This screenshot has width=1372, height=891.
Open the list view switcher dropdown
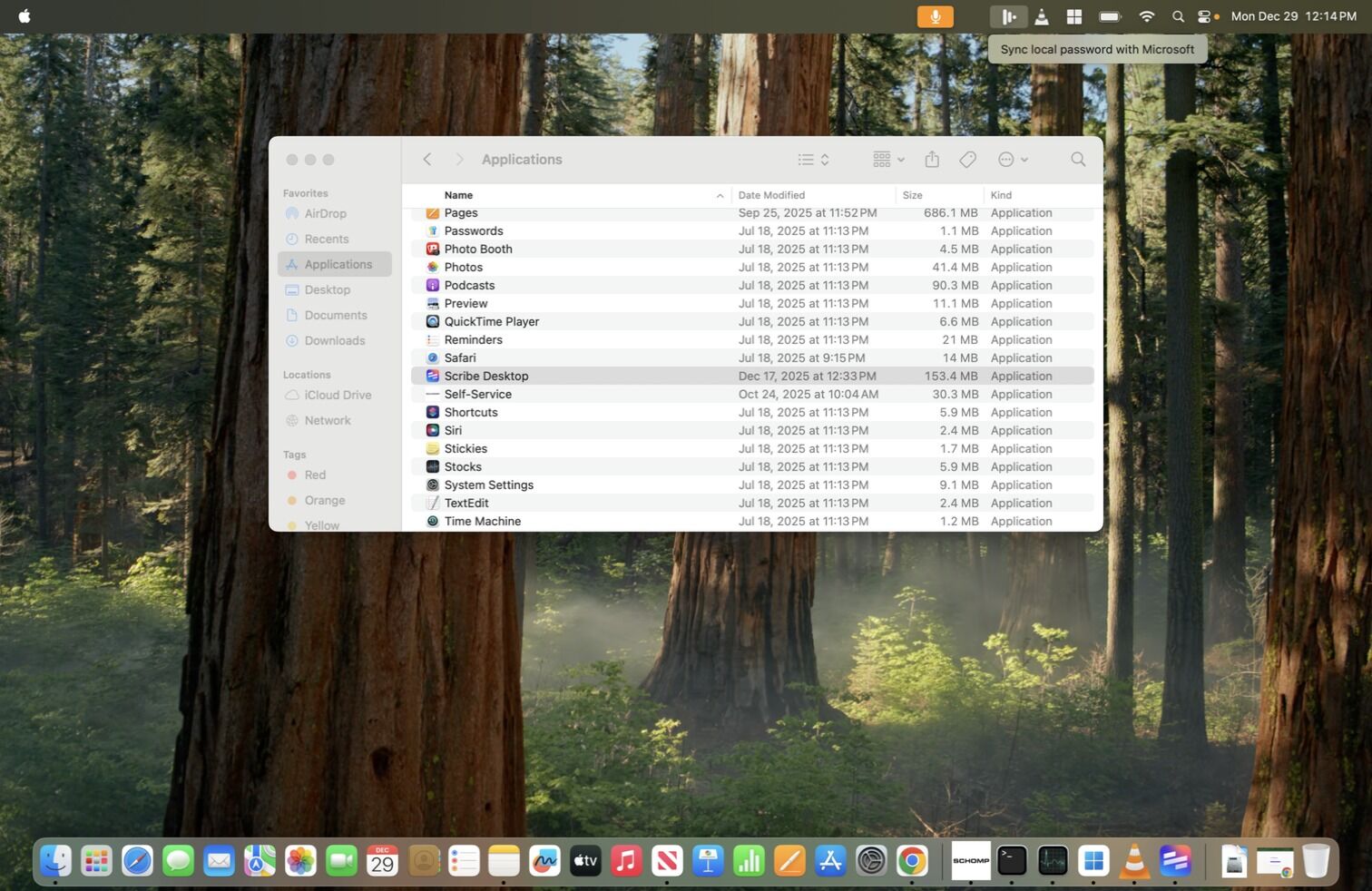(813, 160)
